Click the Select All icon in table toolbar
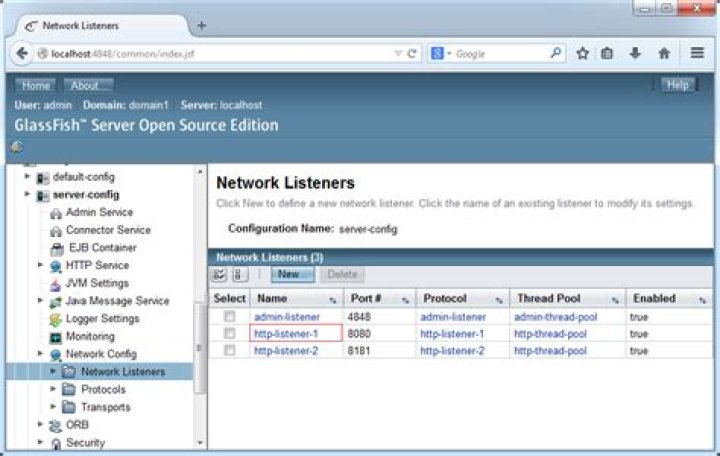The image size is (720, 456). 219,275
